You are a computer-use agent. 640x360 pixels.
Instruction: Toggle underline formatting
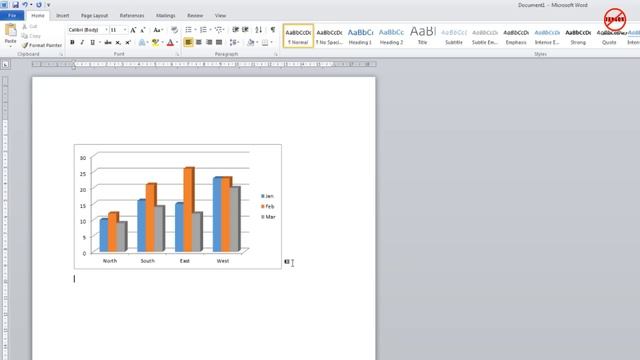tap(92, 42)
